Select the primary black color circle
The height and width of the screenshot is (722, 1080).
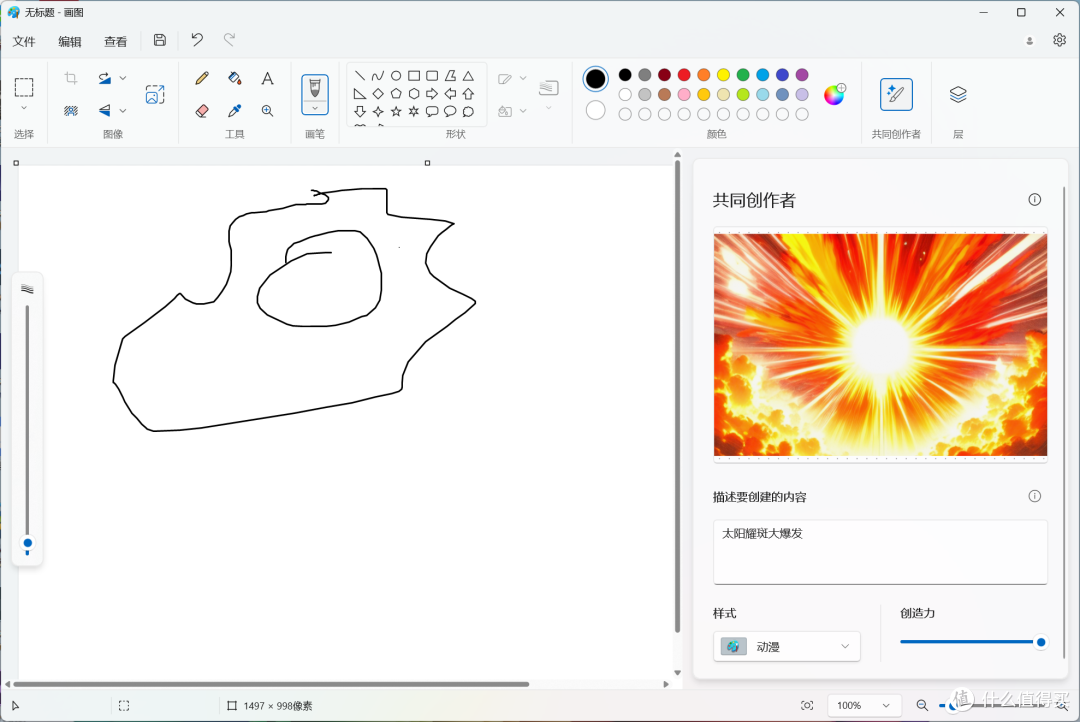[x=596, y=79]
